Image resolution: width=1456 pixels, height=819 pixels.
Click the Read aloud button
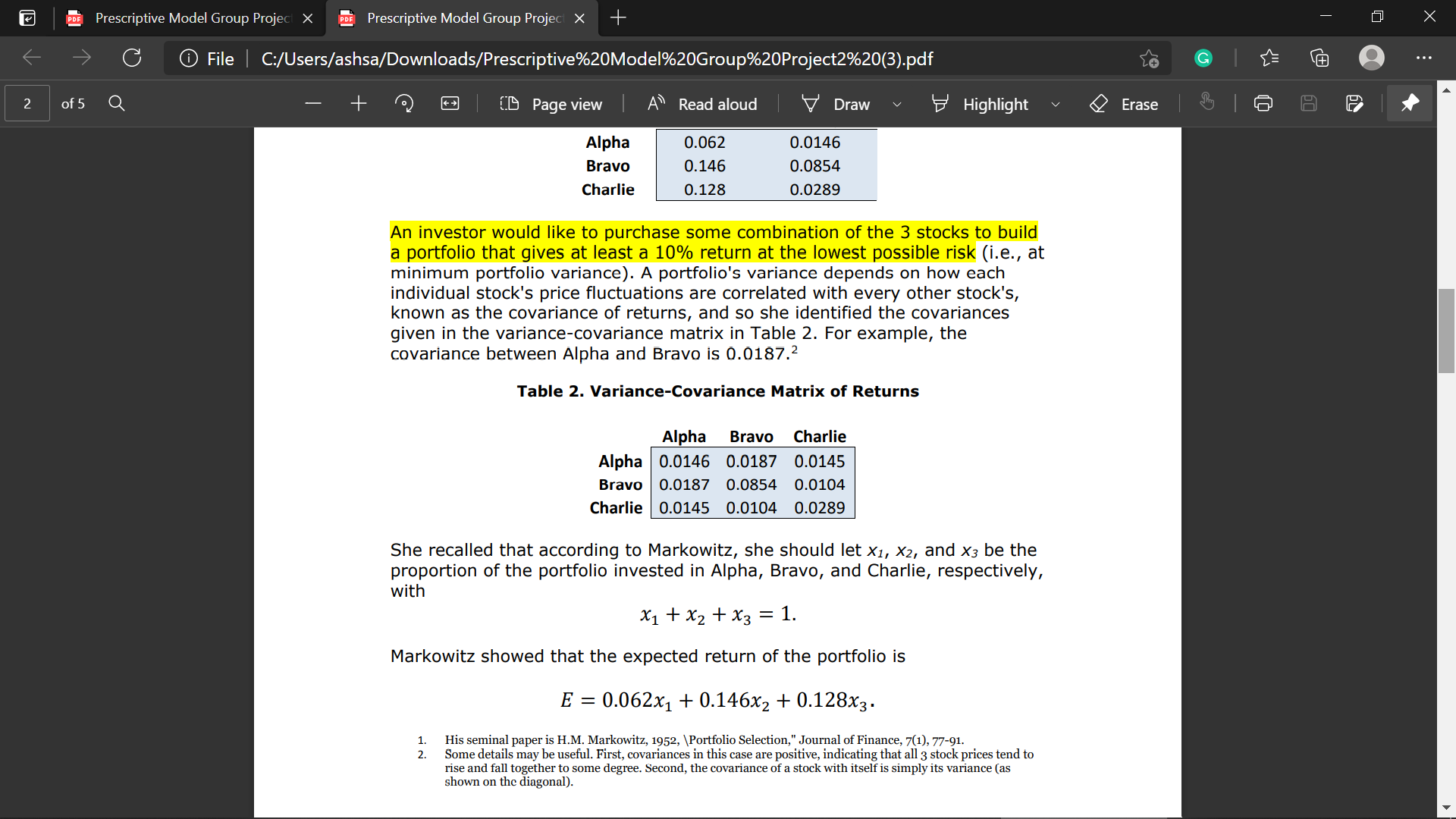coord(703,104)
